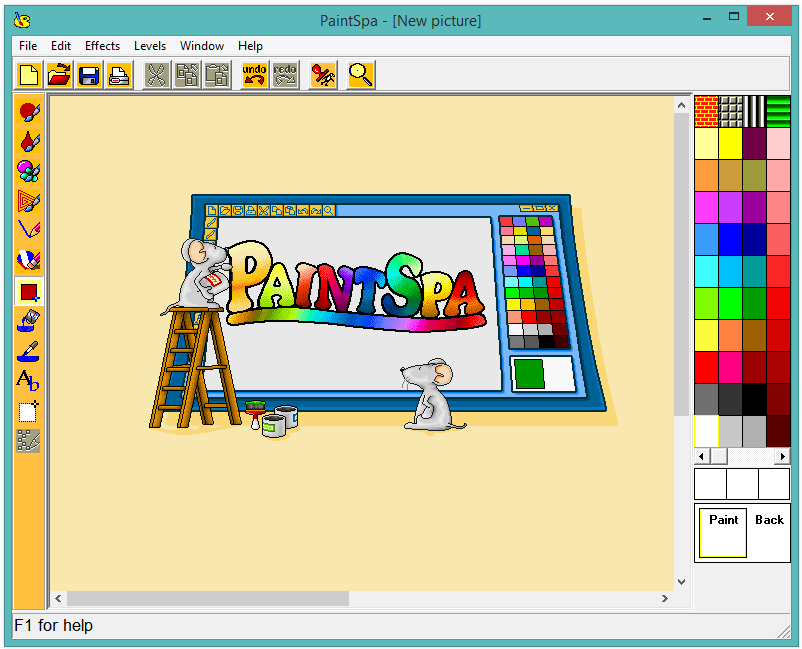Select the magenta color swatch
The image size is (802, 649).
[706, 207]
